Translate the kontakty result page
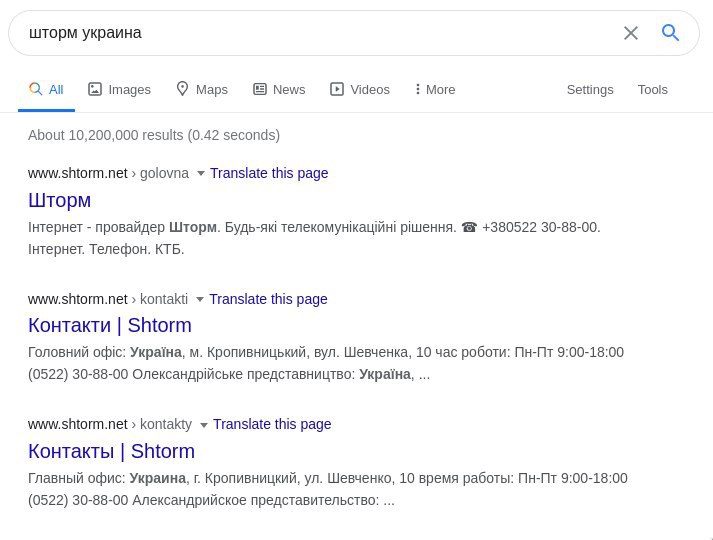713x540 pixels. pos(272,424)
